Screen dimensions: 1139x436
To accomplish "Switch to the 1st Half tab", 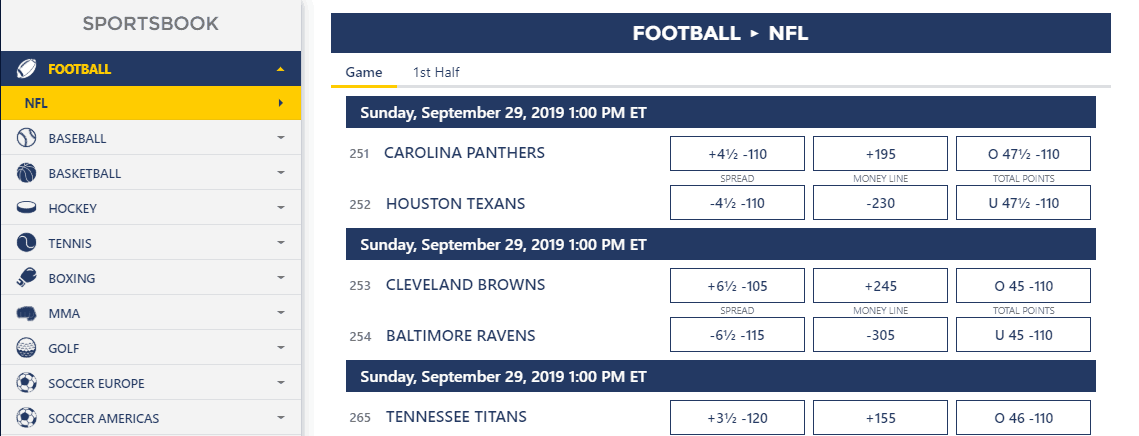I will (x=436, y=72).
